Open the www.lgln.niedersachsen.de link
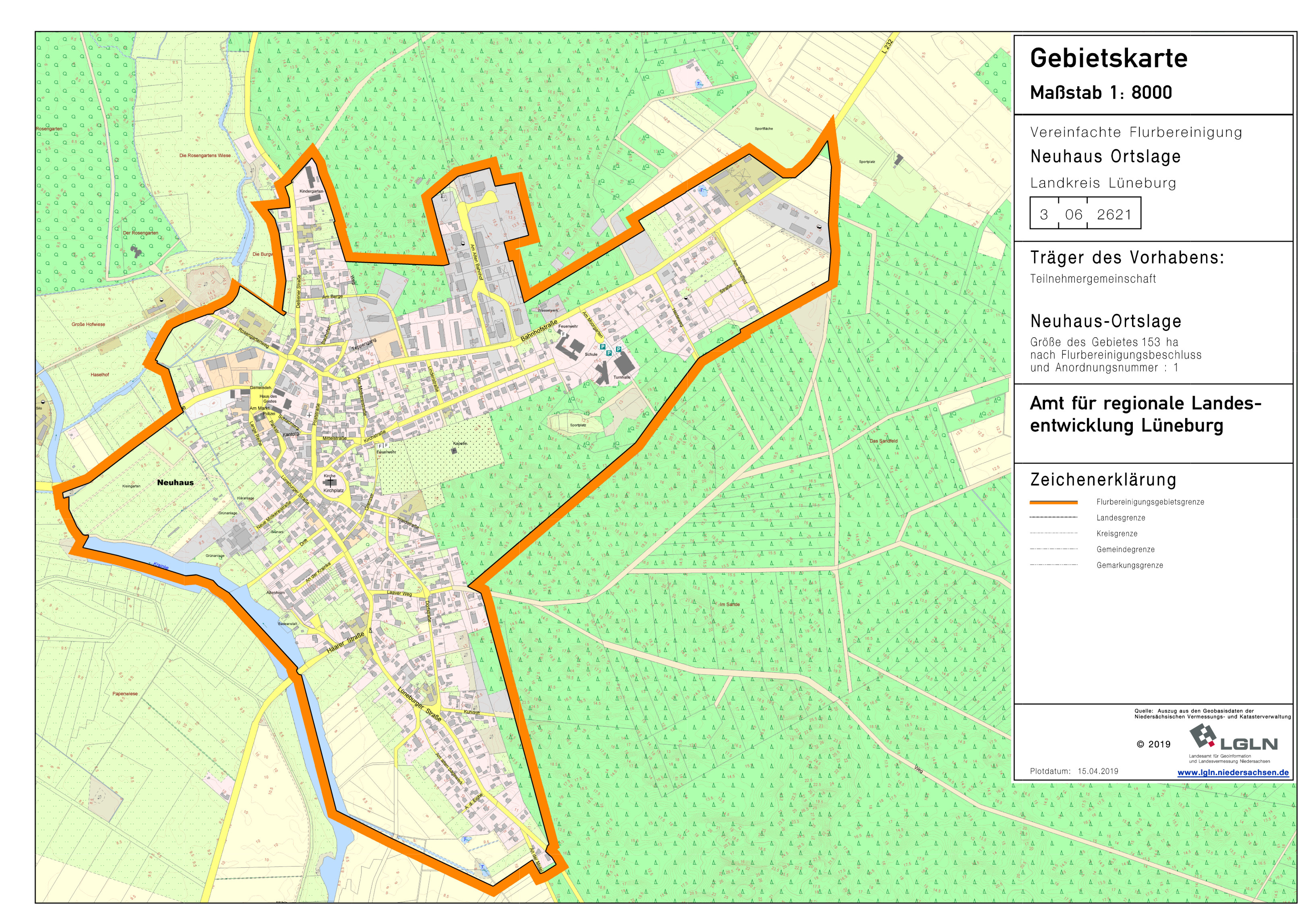The height and width of the screenshot is (924, 1316). (x=1233, y=772)
